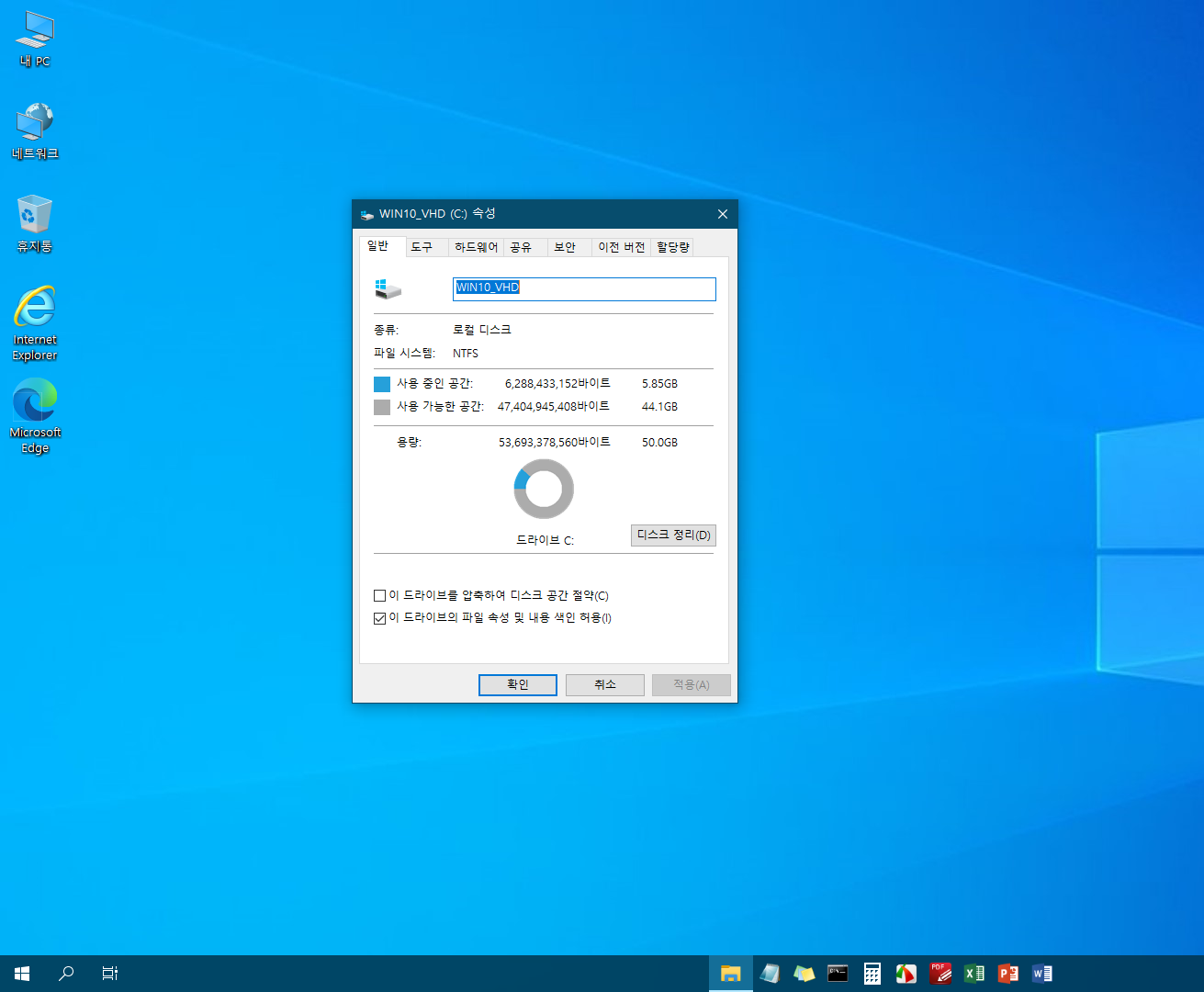
Task: Select the Microsoft Edge desktop icon
Action: click(x=35, y=417)
